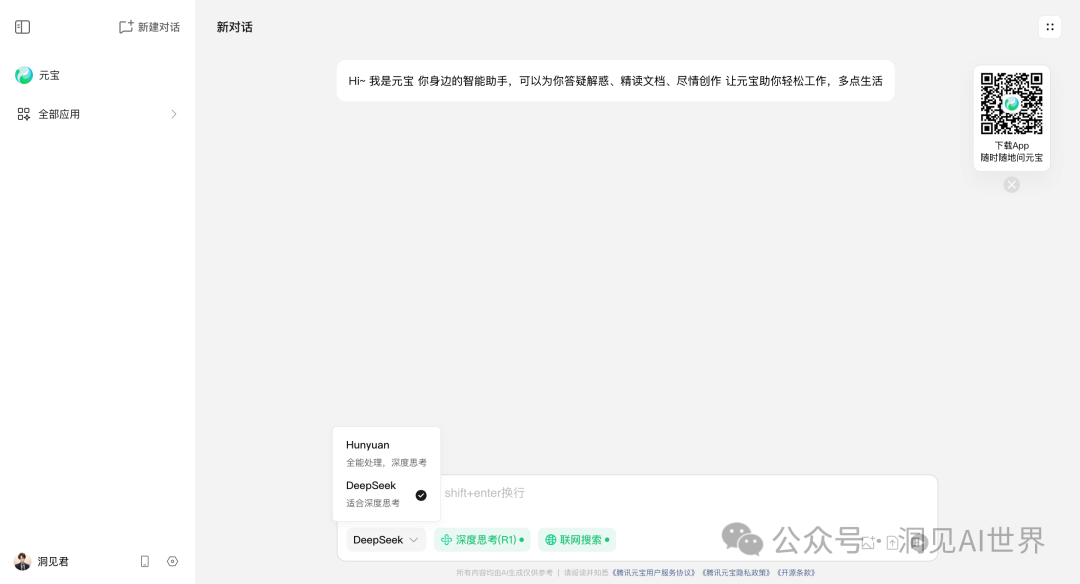
Task: Click the 联网搜索 globe icon
Action: 550,540
